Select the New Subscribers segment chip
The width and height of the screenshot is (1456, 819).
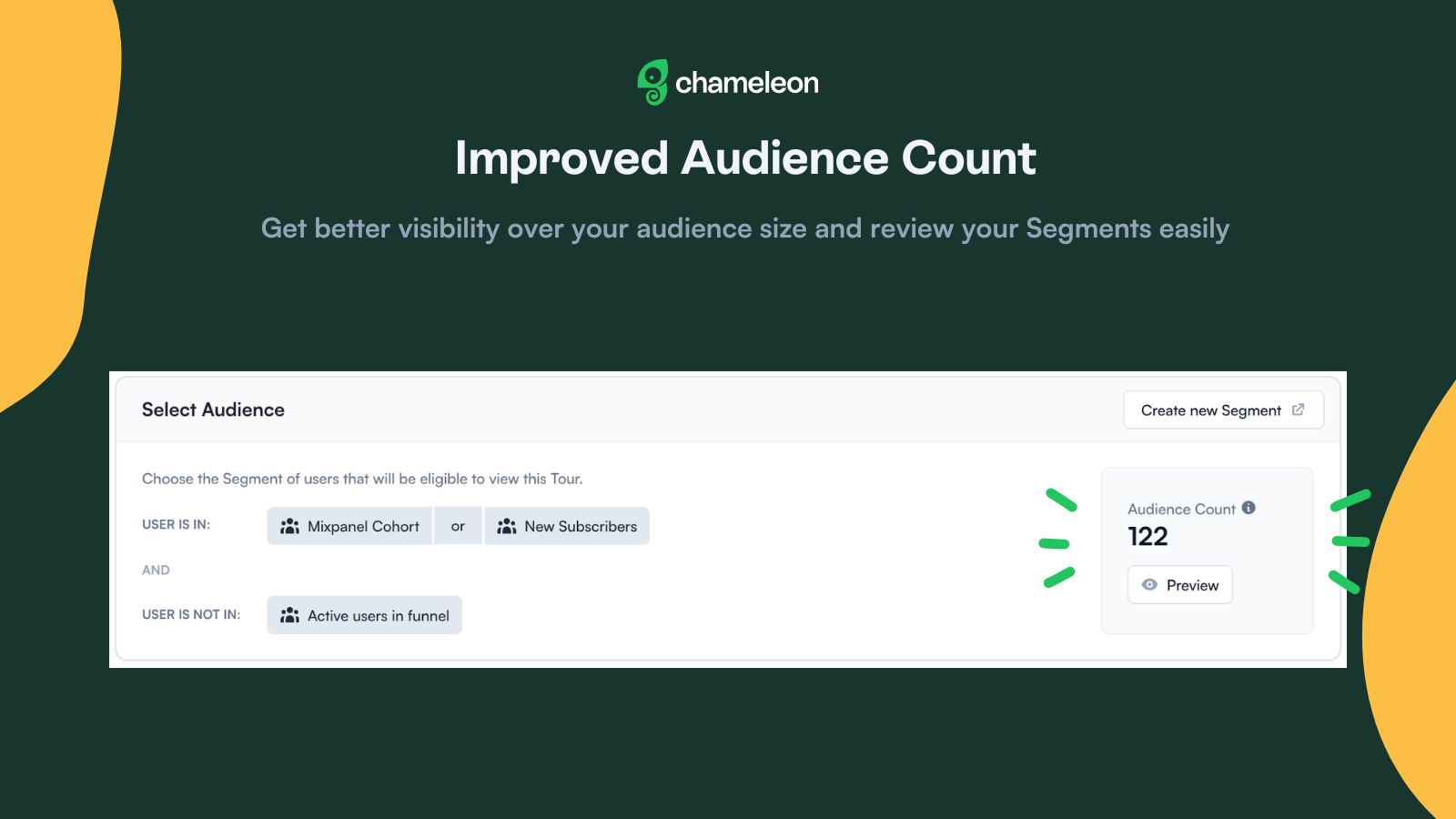click(x=567, y=526)
